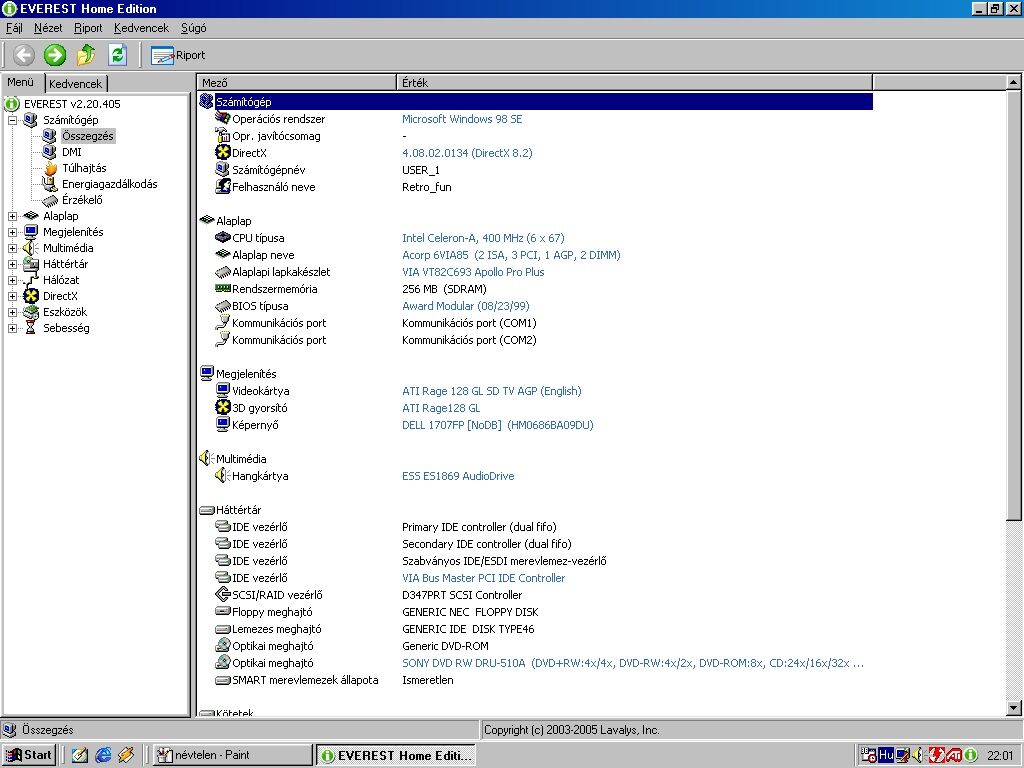Click the BIOS típusa chip icon

pyautogui.click(x=223, y=306)
